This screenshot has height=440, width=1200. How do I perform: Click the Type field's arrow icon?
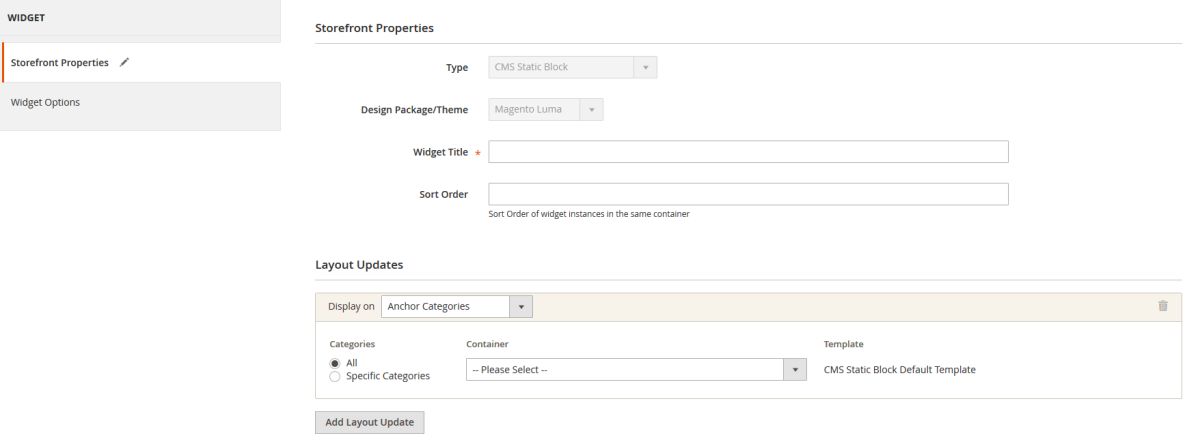tap(645, 68)
